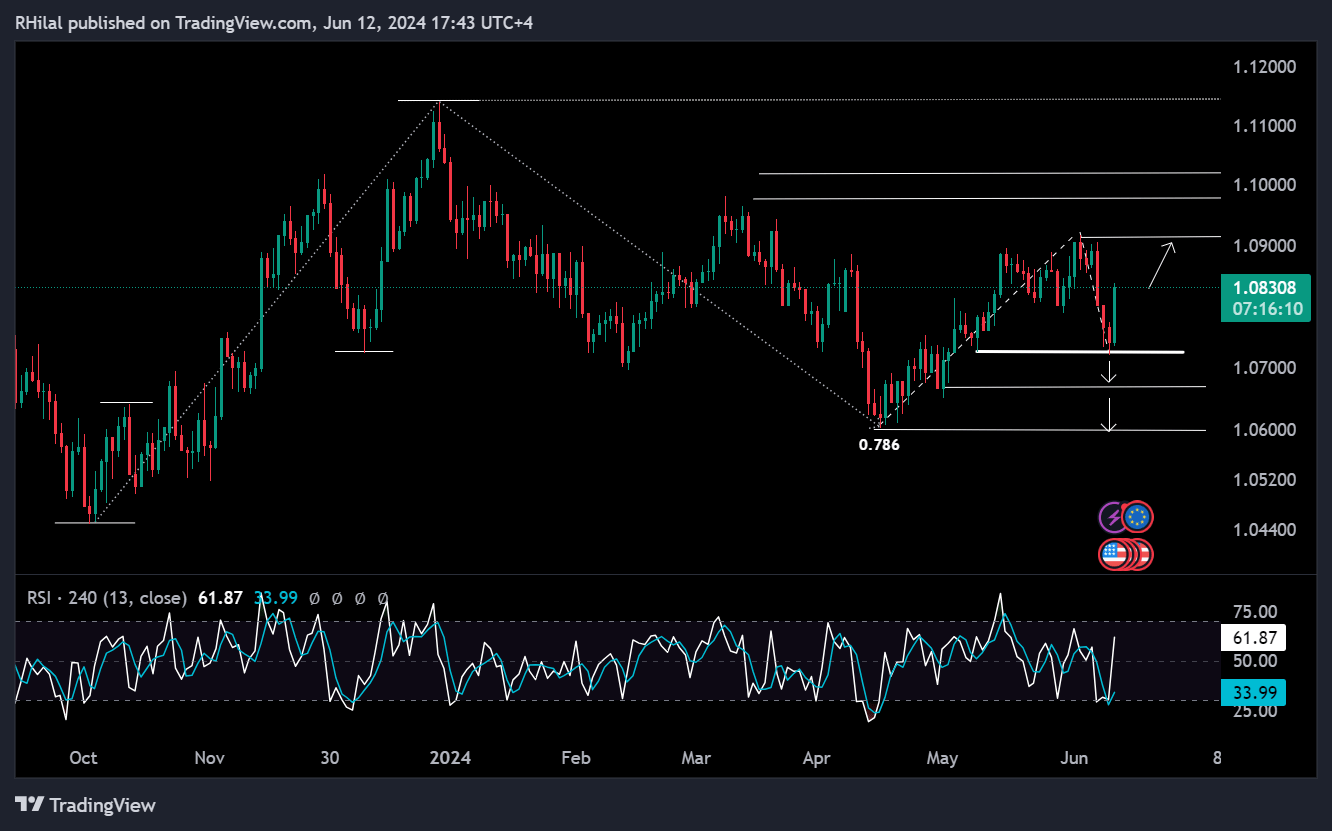Click the 1.05200 price axis label
Image resolution: width=1332 pixels, height=831 pixels.
point(1264,479)
